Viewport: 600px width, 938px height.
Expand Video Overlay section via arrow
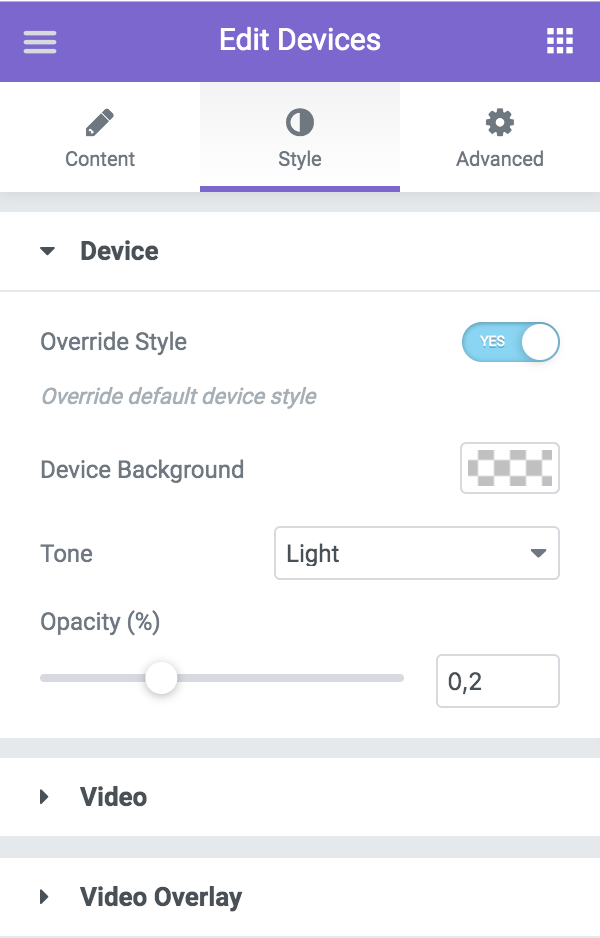click(44, 897)
